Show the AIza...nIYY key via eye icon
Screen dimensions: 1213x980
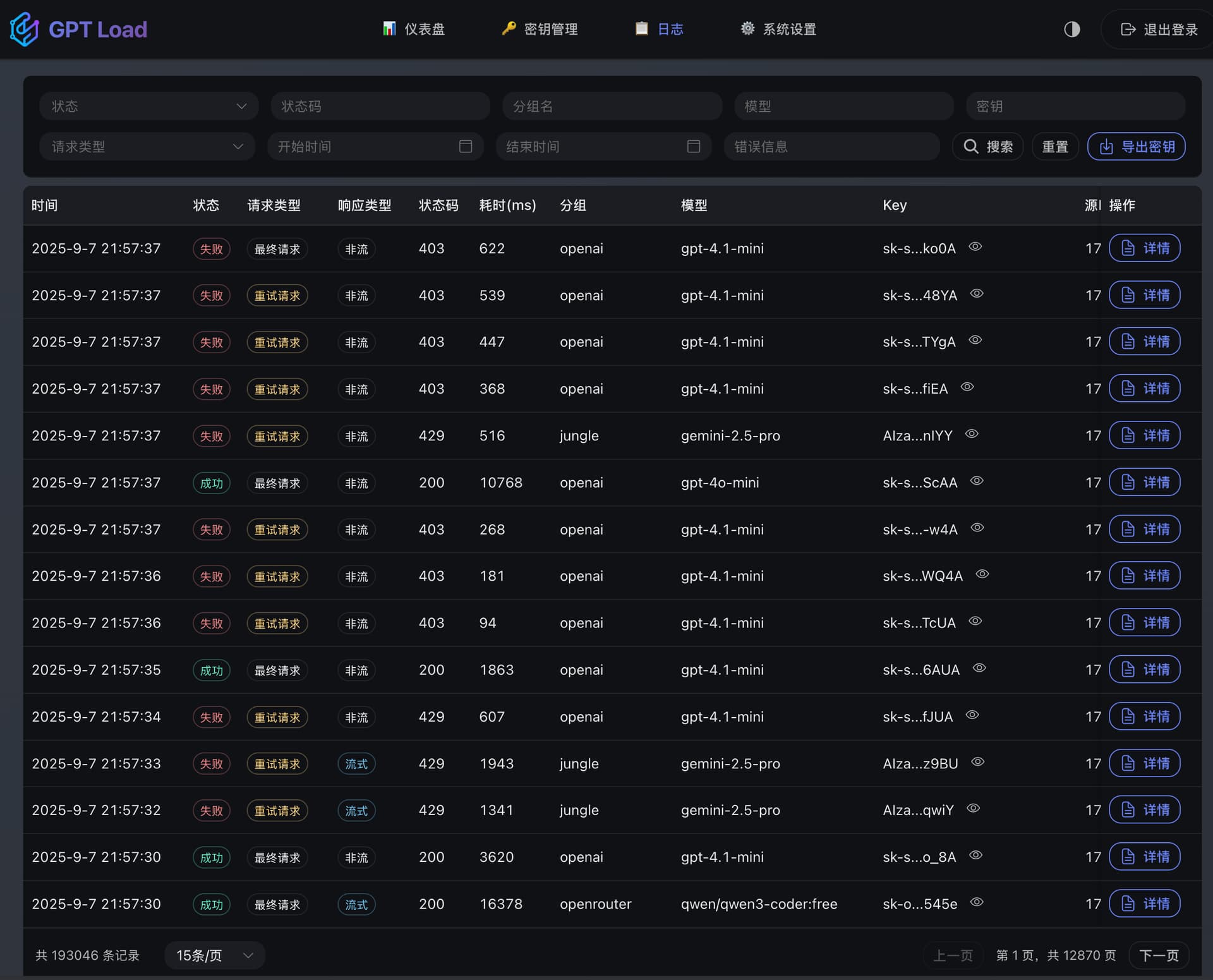(972, 434)
